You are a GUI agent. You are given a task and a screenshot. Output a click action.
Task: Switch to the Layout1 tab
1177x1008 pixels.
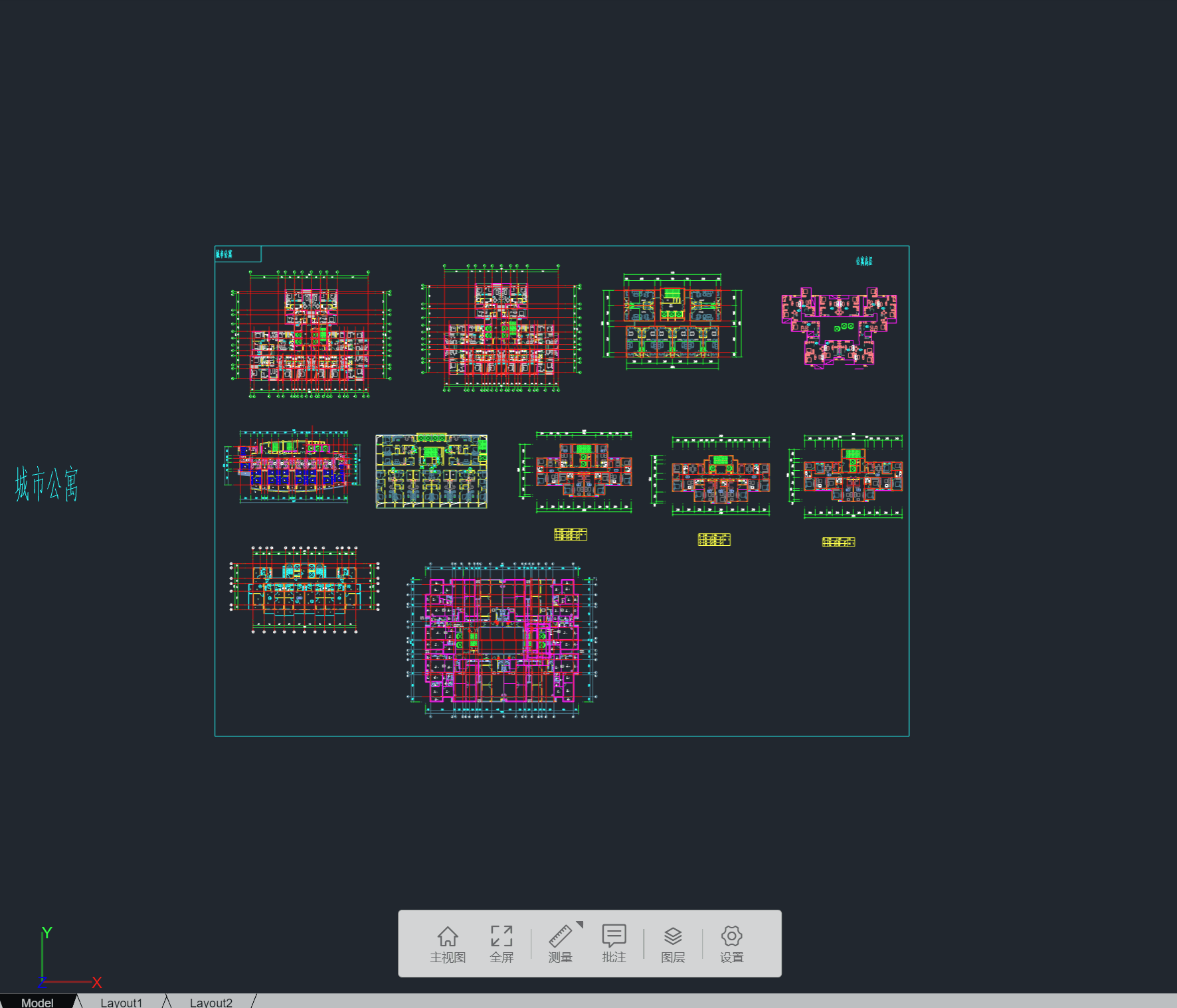click(x=121, y=1002)
